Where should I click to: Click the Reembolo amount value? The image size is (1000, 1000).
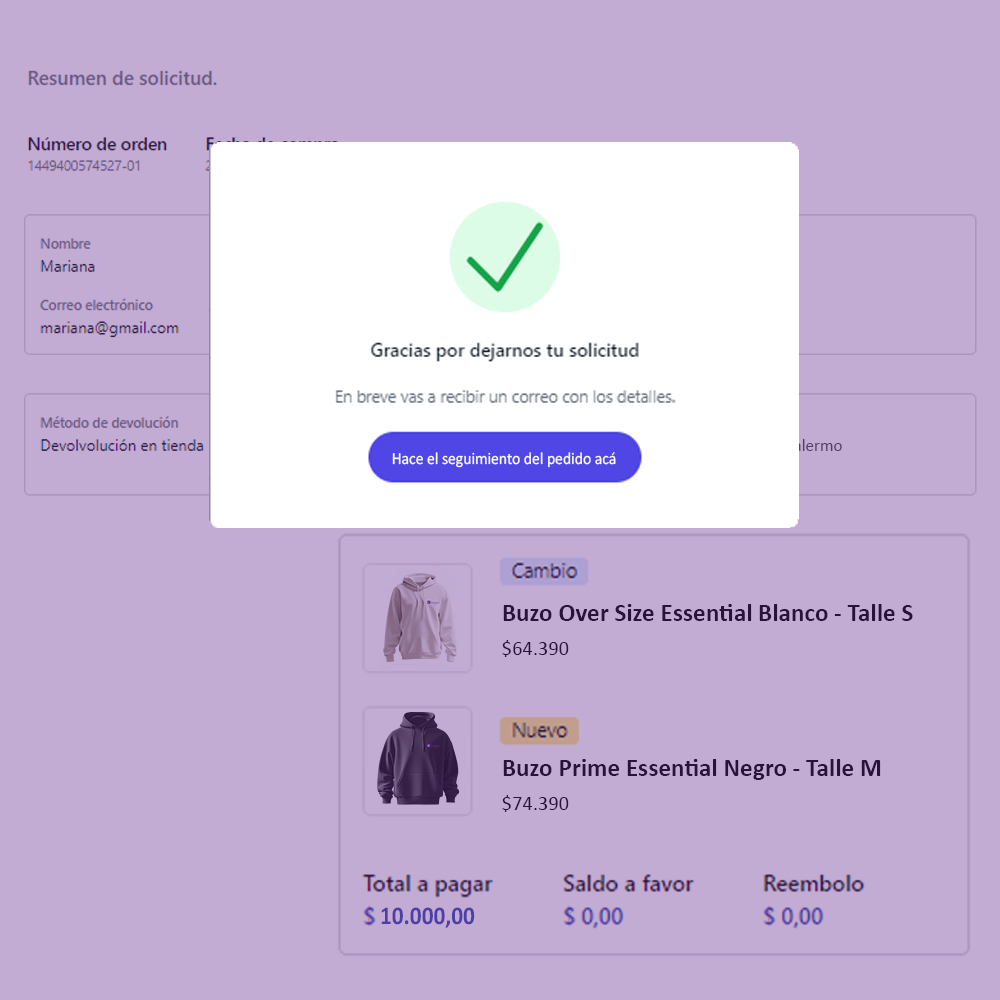pos(793,916)
